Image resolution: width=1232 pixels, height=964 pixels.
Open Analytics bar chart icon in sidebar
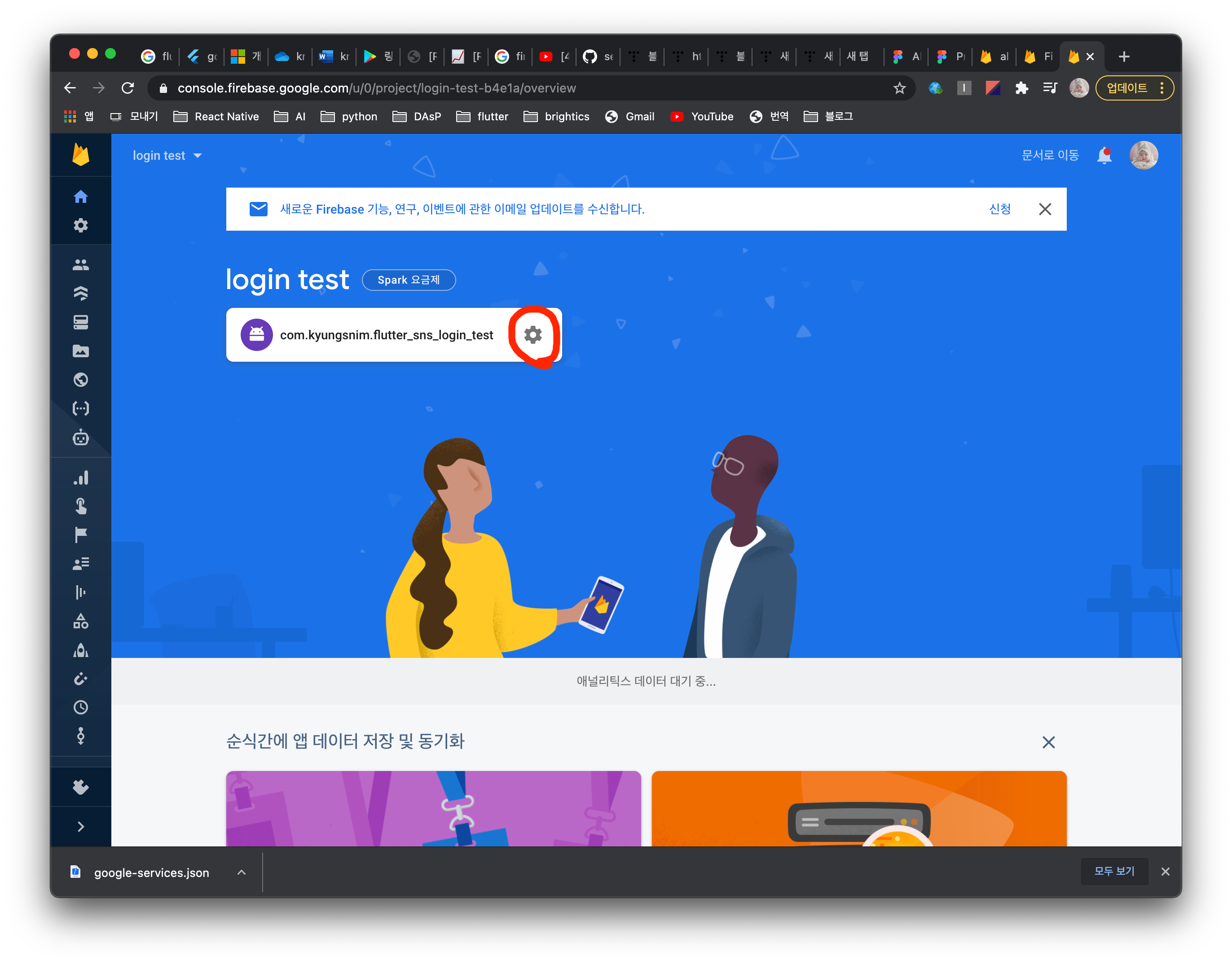[x=81, y=478]
